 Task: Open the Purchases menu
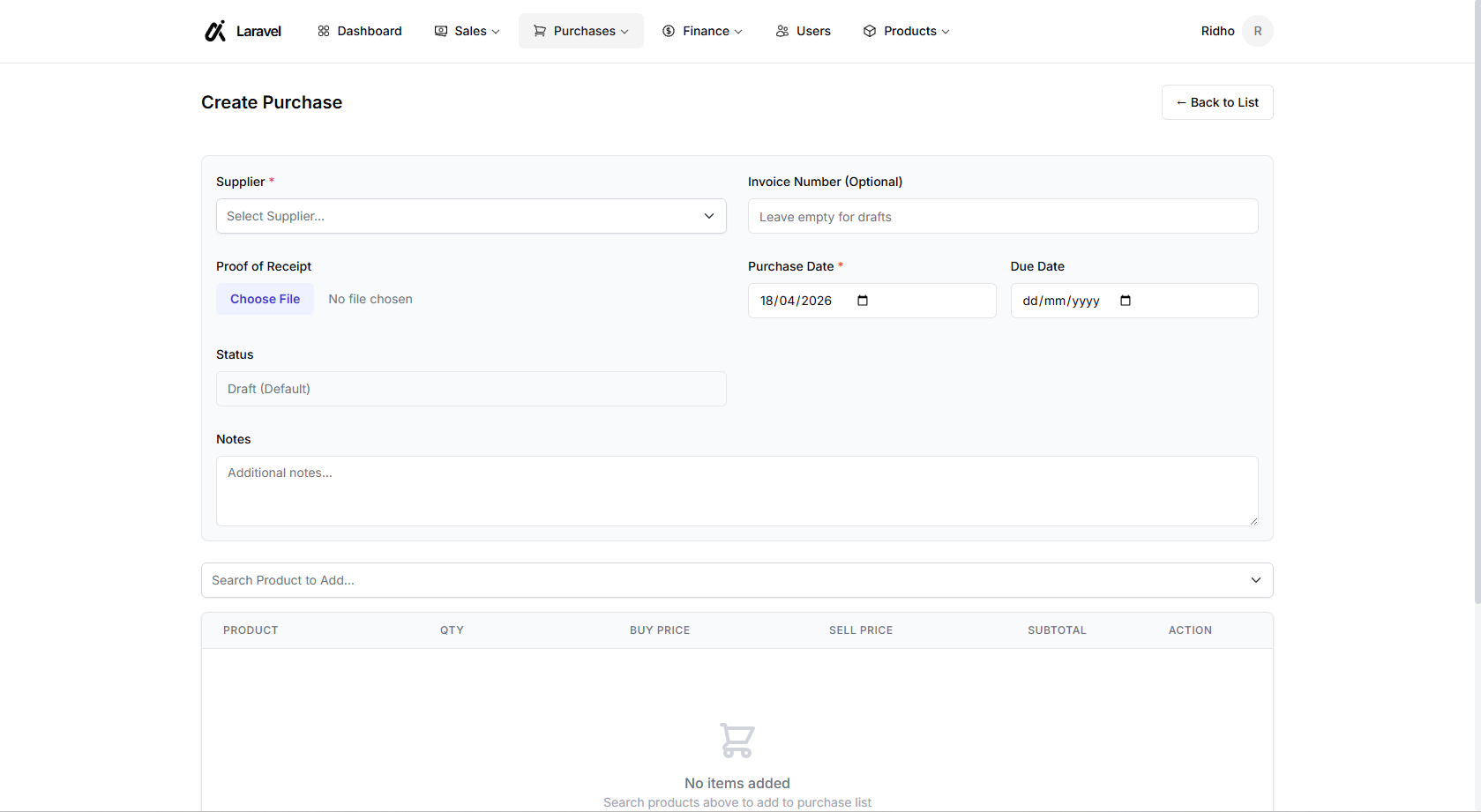(x=581, y=31)
